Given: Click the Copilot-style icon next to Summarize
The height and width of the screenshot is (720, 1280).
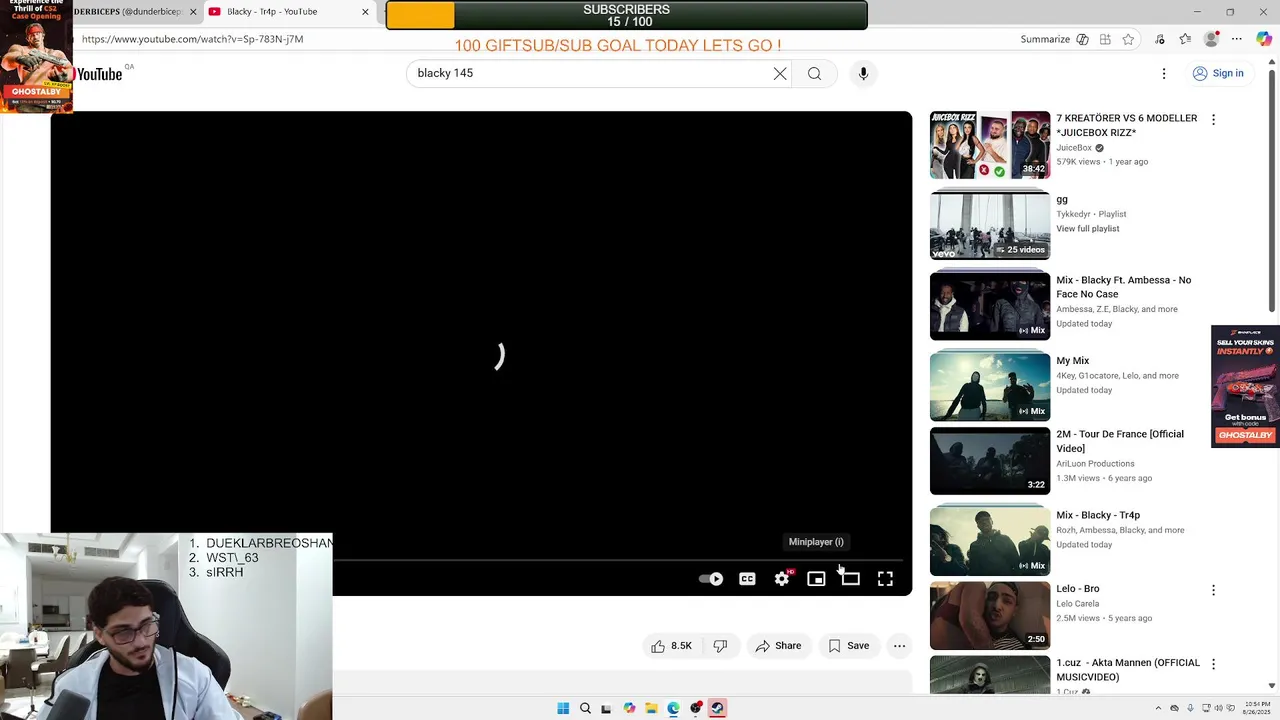Looking at the screenshot, I should click(x=1082, y=39).
